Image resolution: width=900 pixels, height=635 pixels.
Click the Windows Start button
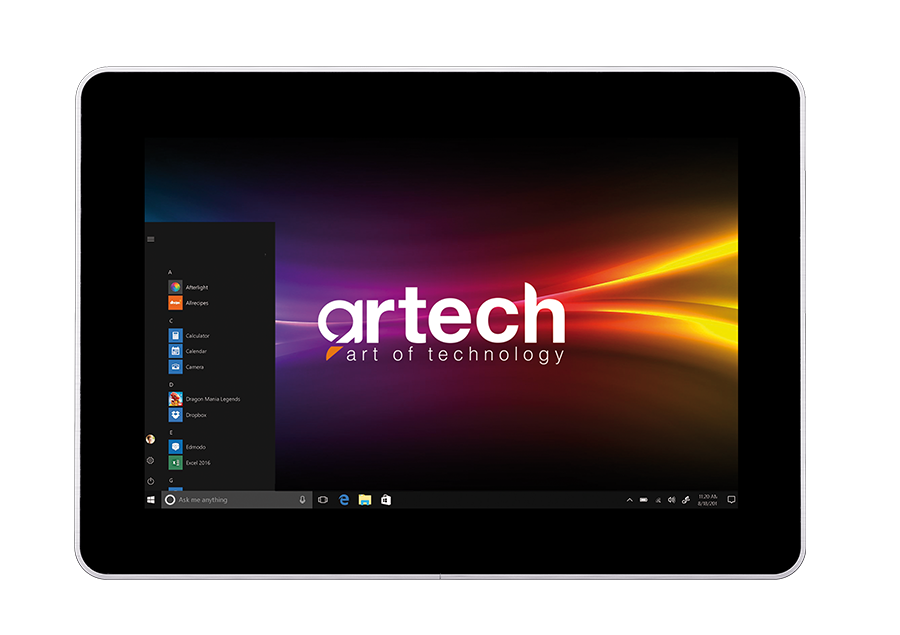click(x=151, y=500)
